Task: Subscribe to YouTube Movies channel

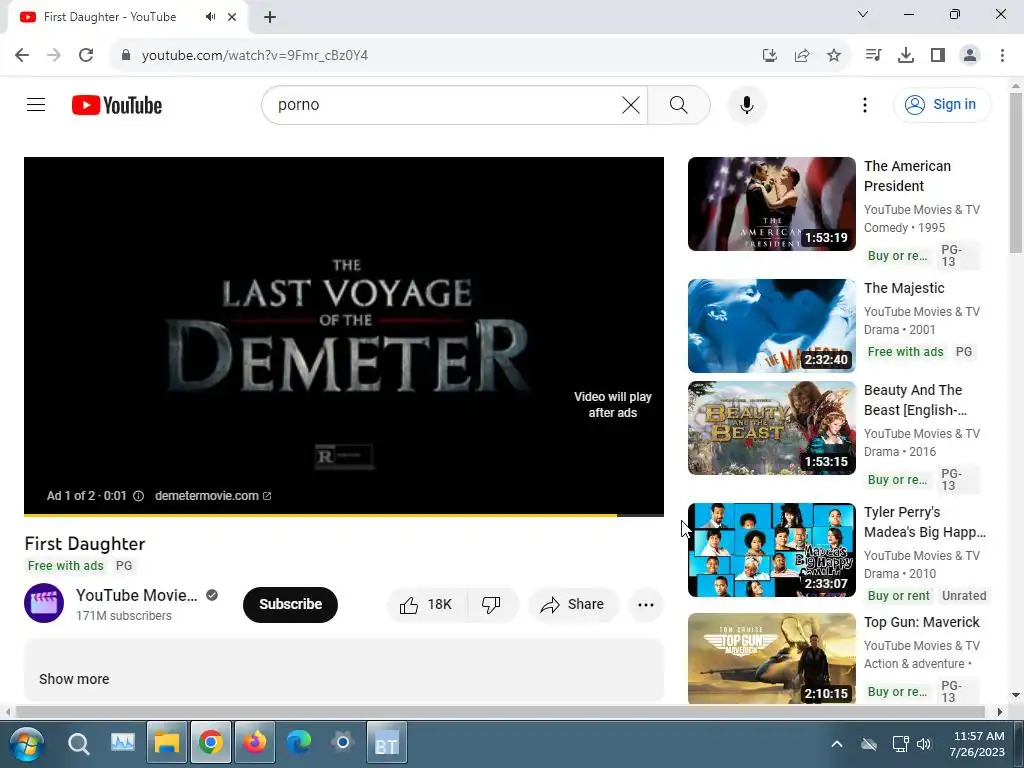Action: [291, 605]
